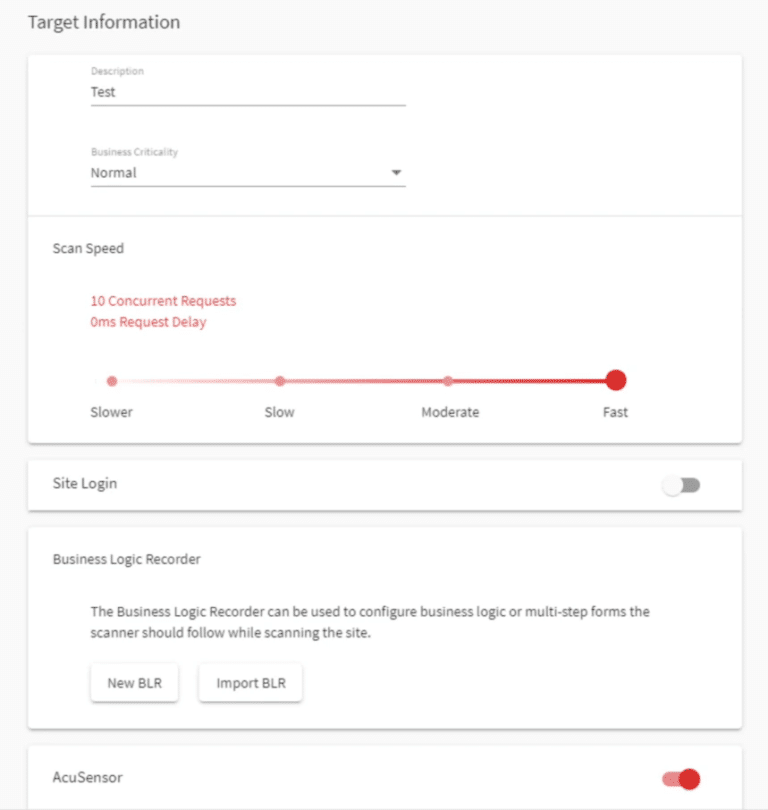Click the Slow speed label

[x=280, y=412]
